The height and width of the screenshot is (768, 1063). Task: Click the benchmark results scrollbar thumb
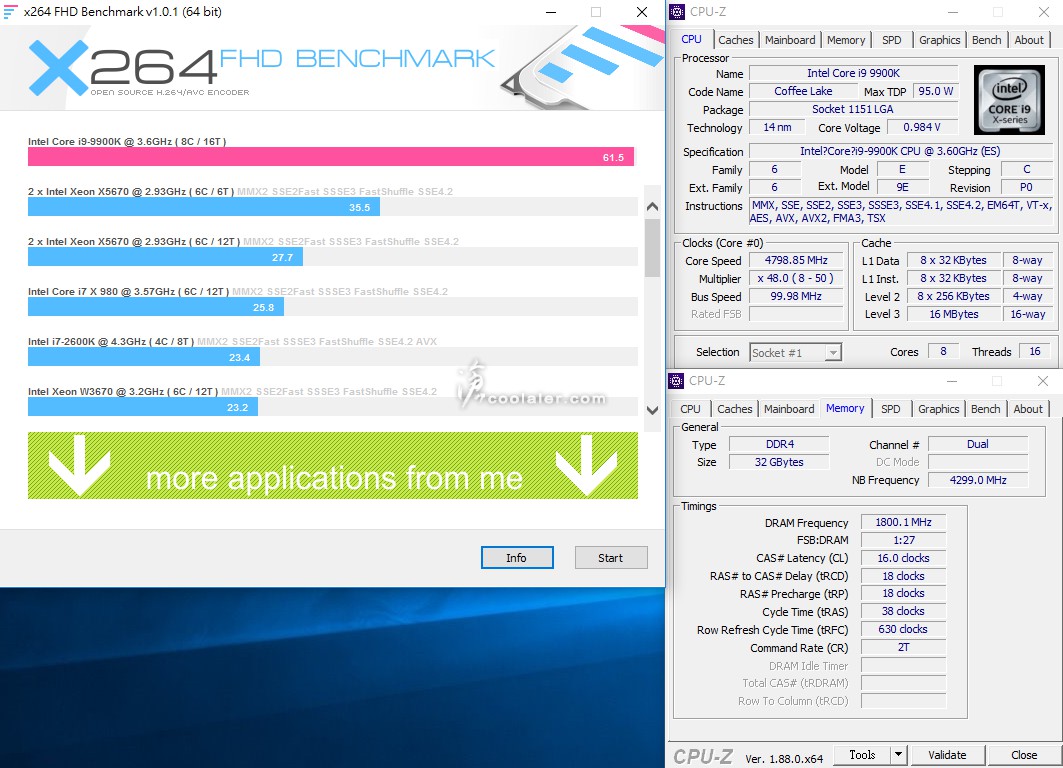tap(652, 248)
